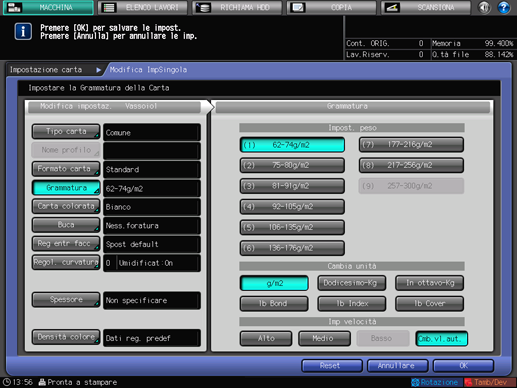Viewport: 517px width, 388px height.
Task: Click the Bianco colored paper value
Action: pos(152,207)
